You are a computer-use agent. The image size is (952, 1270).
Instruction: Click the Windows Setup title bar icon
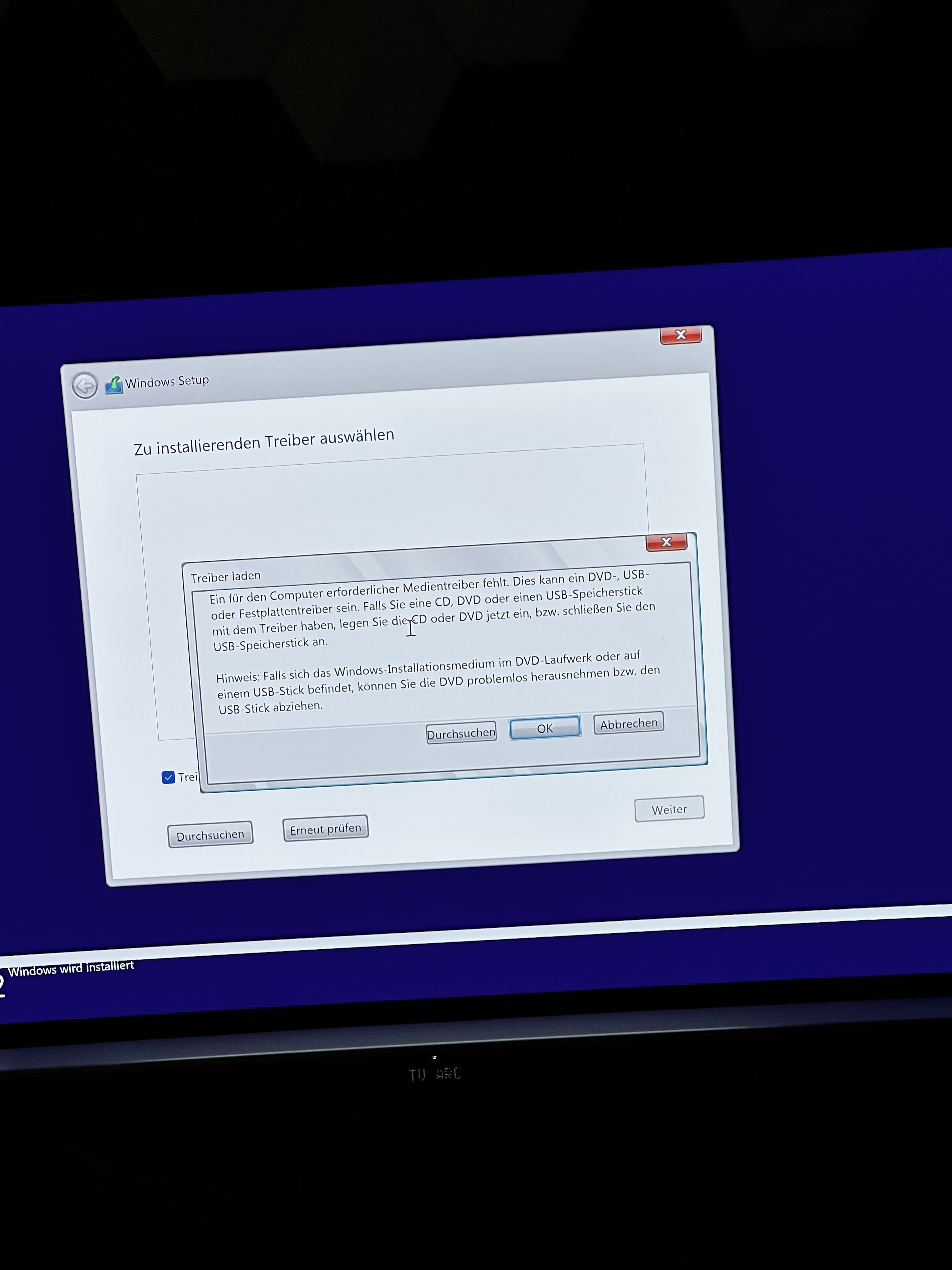point(114,384)
